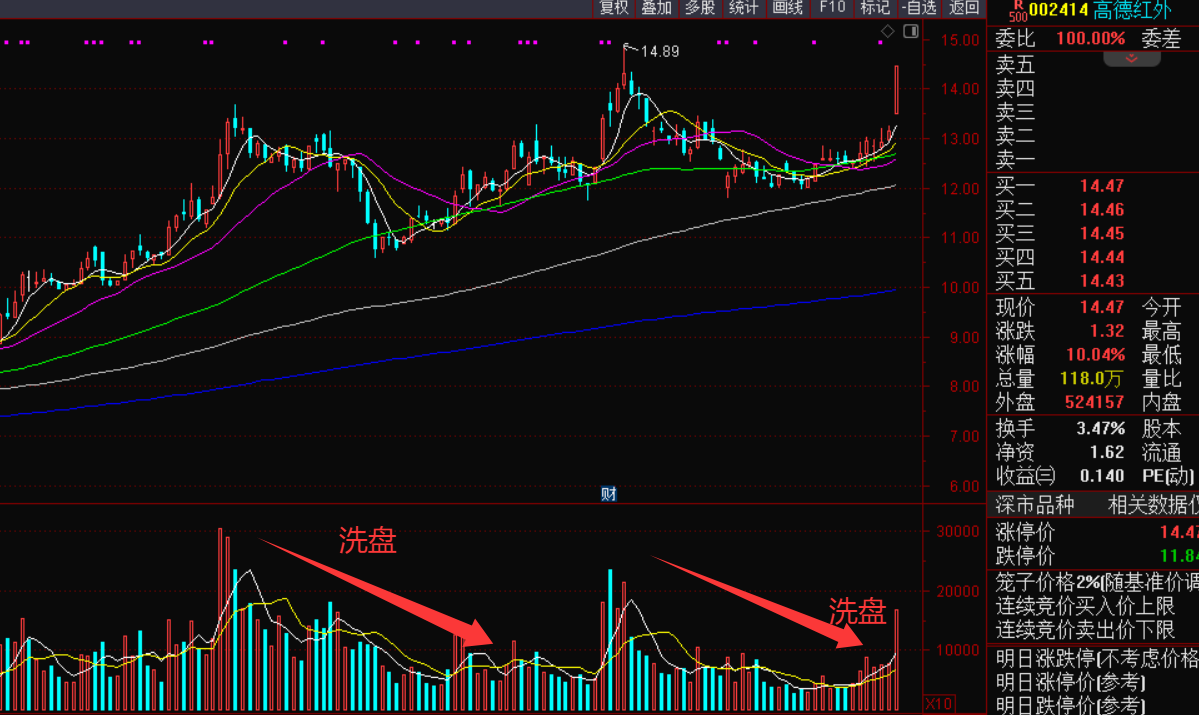This screenshot has width=1199, height=715.
Task: Click the 标记 mark button
Action: coord(875,8)
